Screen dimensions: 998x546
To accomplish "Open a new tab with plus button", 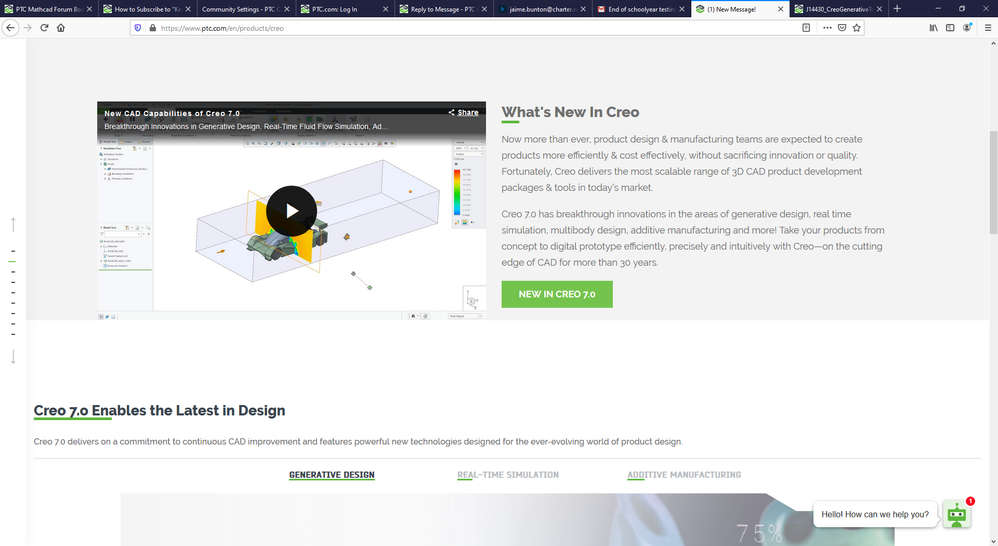I will tap(897, 9).
